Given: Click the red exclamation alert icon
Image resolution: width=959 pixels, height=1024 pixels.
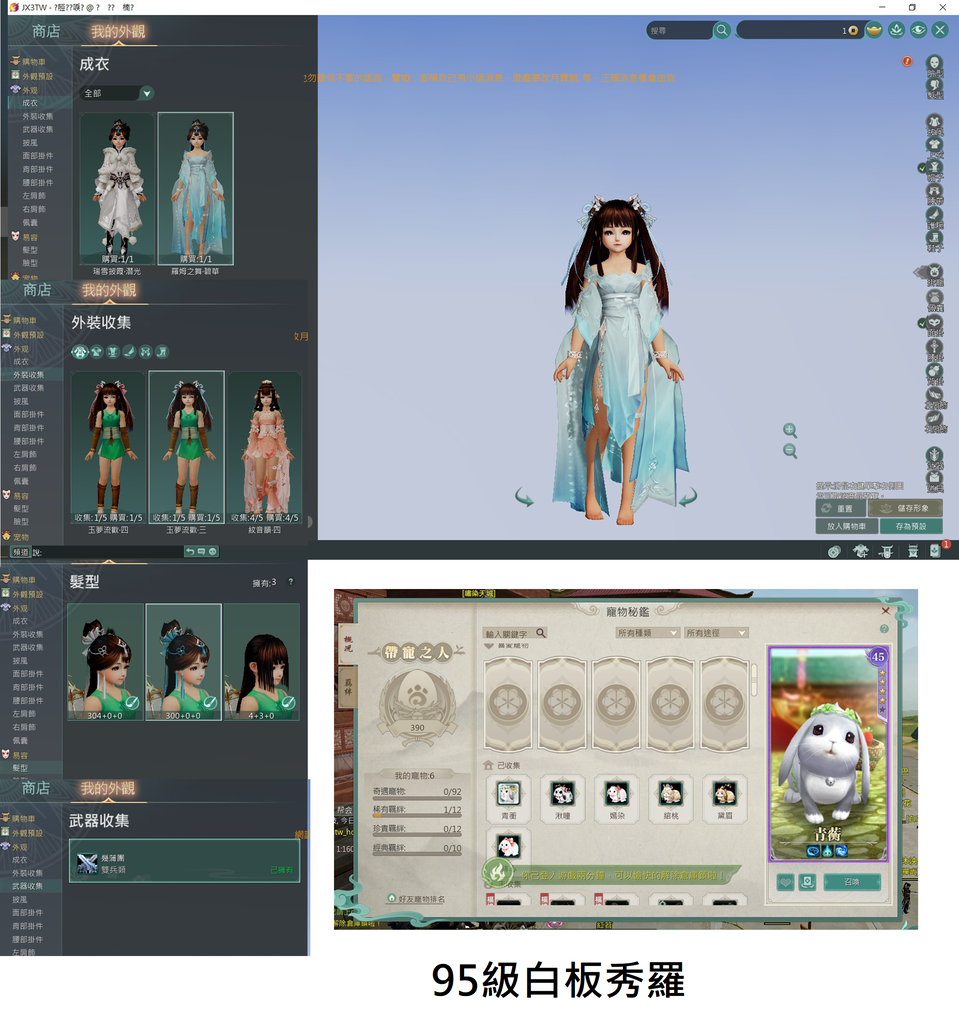Looking at the screenshot, I should (x=907, y=61).
